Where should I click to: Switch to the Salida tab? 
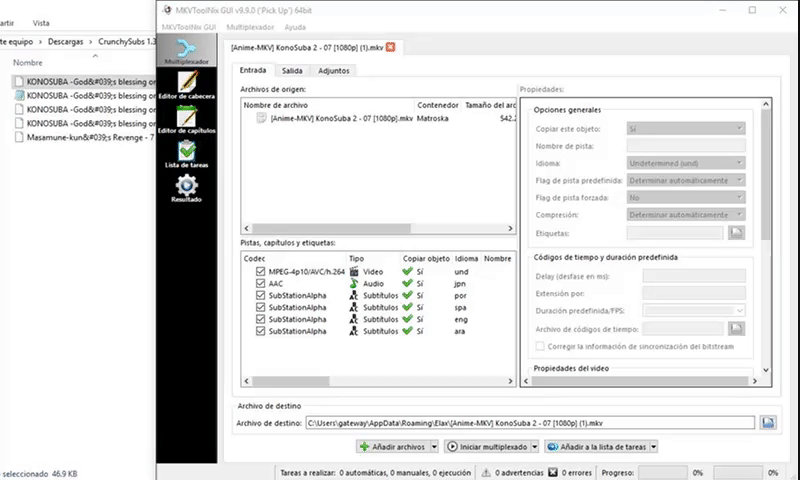292,71
